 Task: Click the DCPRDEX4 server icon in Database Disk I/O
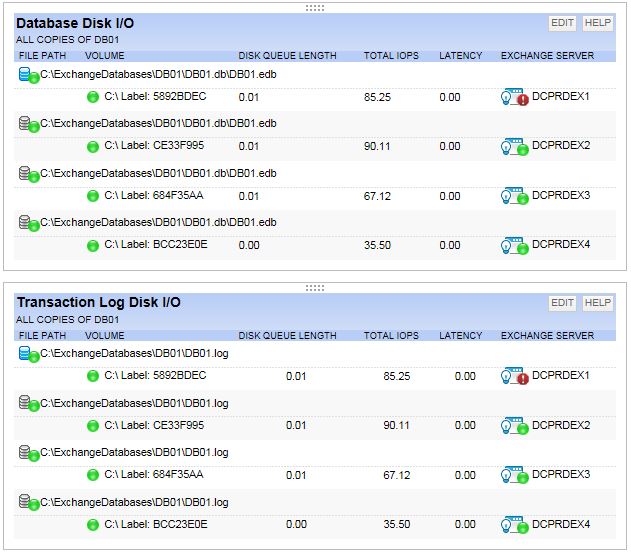click(x=515, y=245)
